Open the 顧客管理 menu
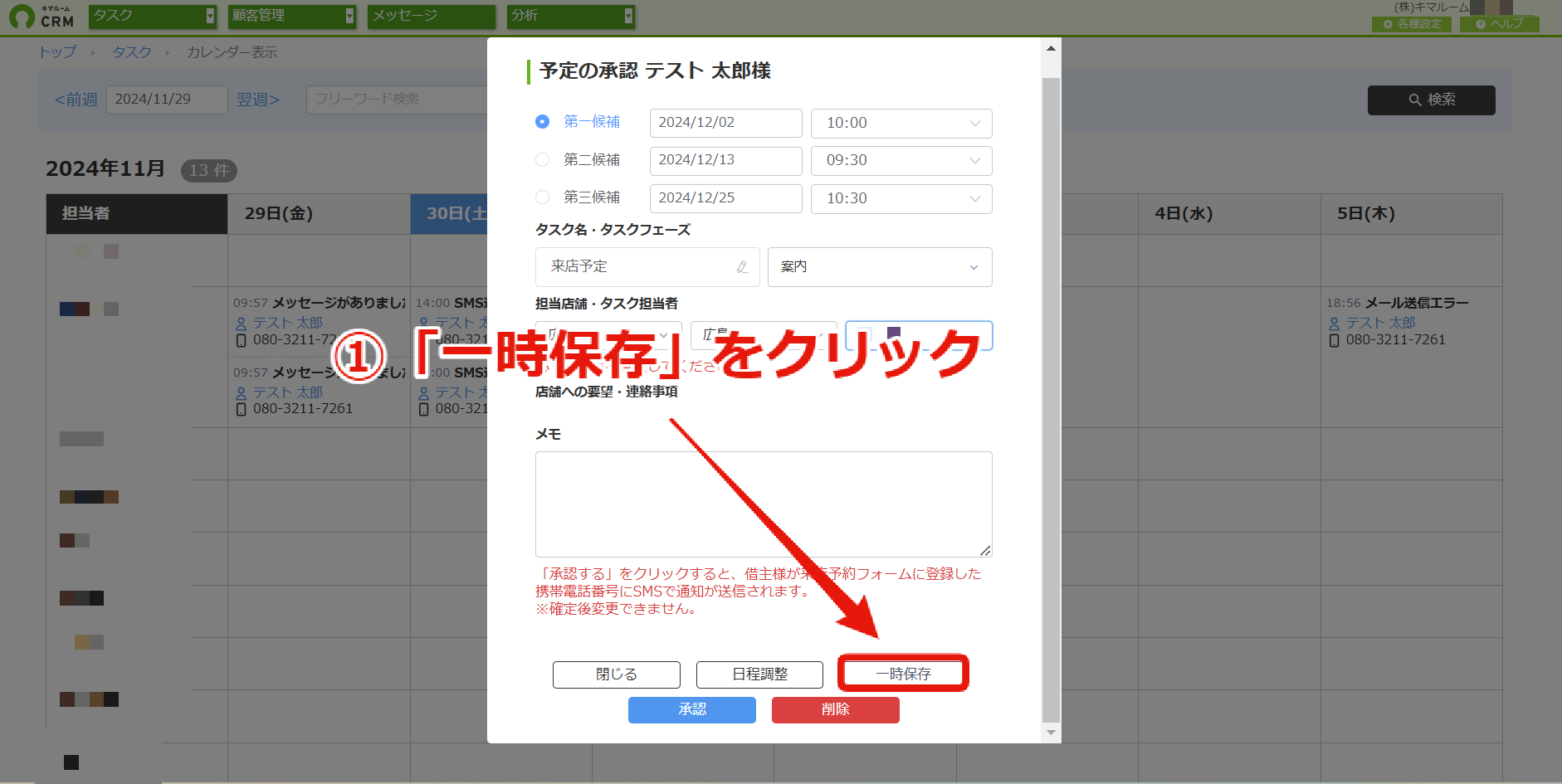Image resolution: width=1562 pixels, height=784 pixels. (x=292, y=17)
